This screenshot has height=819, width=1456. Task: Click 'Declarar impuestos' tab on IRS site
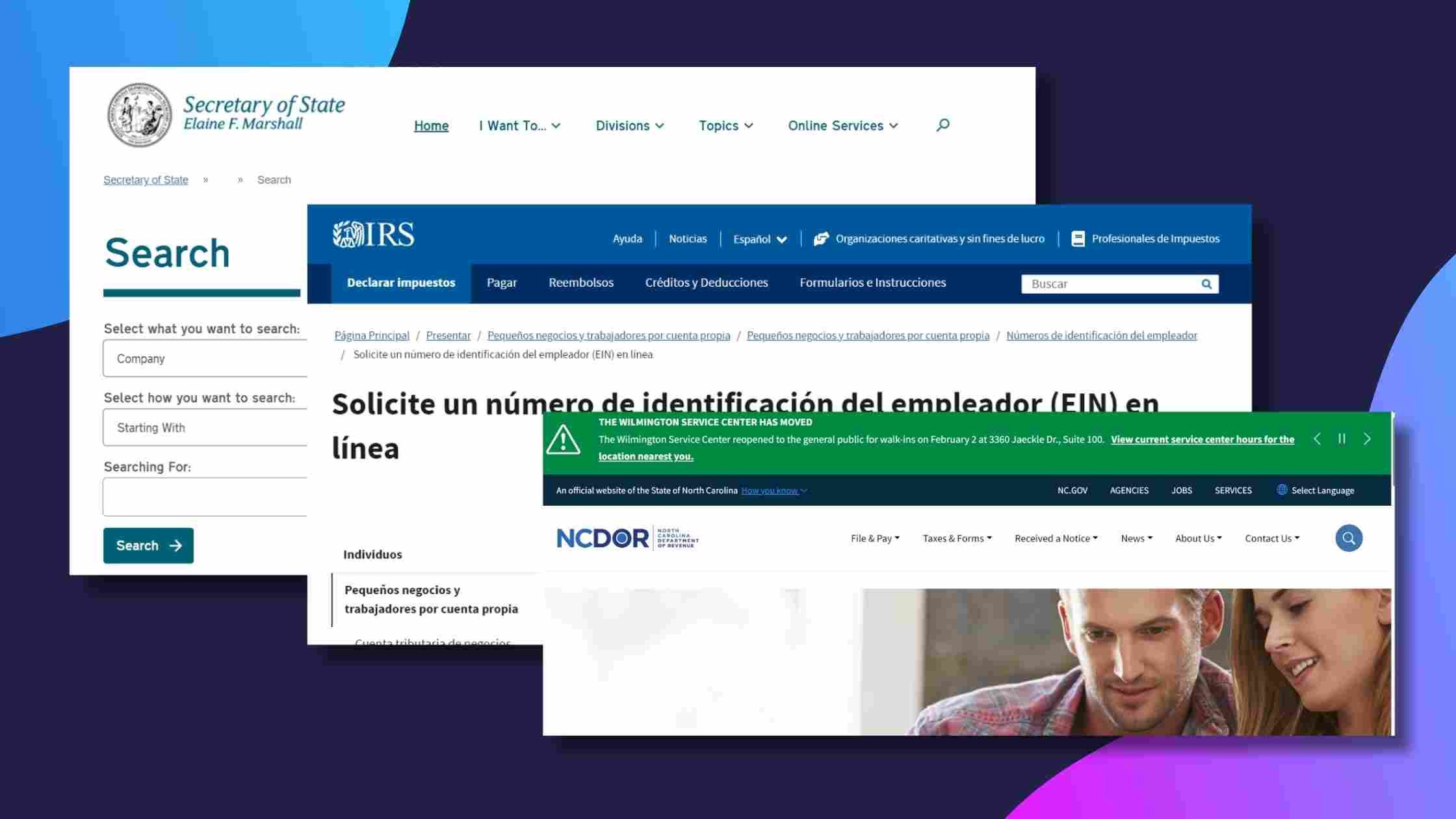tap(400, 283)
